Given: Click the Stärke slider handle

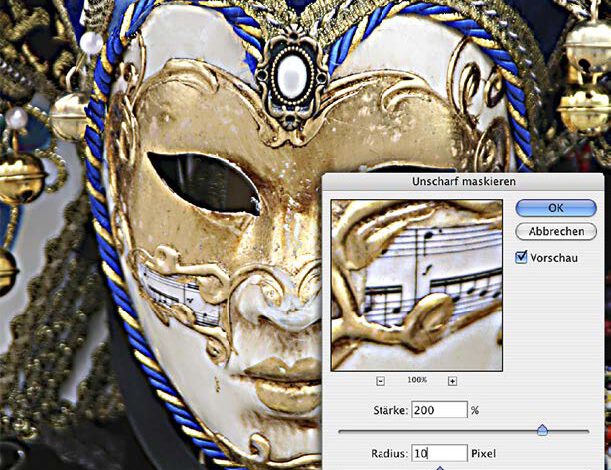Looking at the screenshot, I should click(542, 430).
